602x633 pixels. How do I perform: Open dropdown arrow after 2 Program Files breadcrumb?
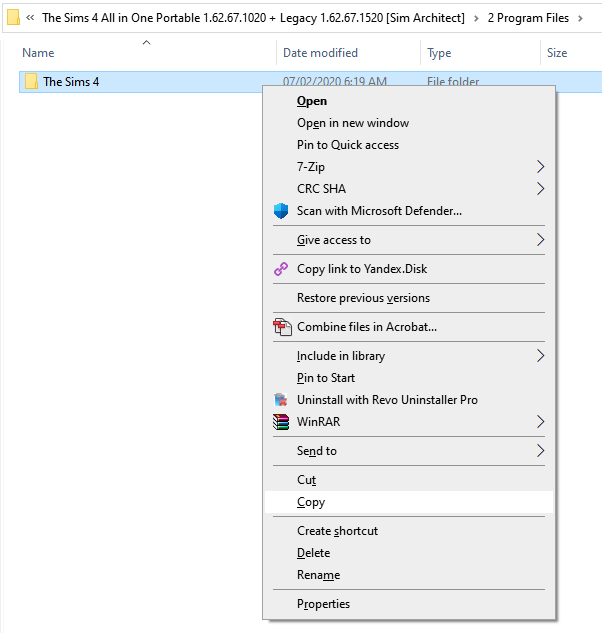coord(580,18)
